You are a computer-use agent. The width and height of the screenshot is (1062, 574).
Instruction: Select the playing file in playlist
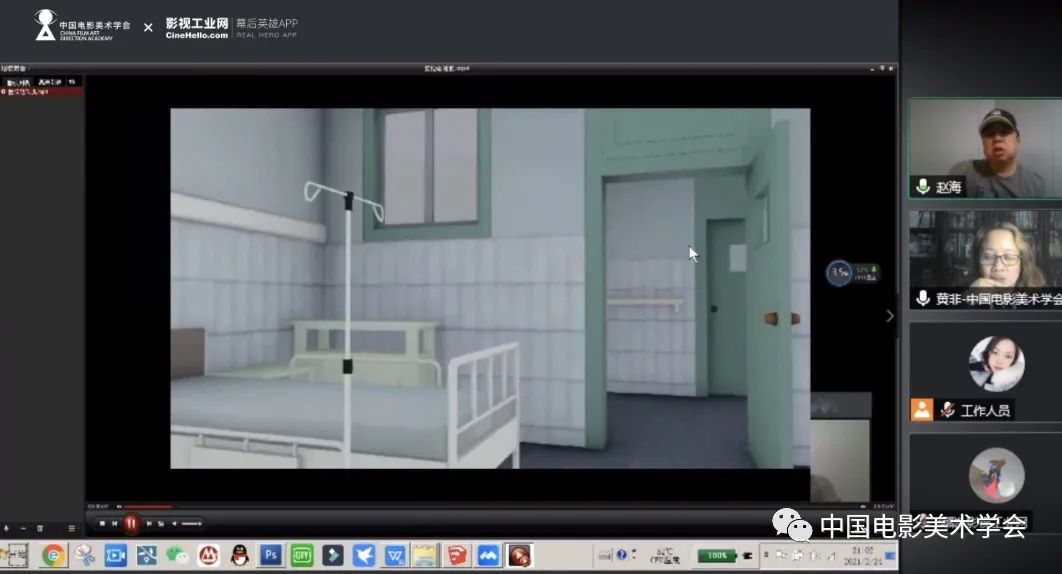[30, 91]
